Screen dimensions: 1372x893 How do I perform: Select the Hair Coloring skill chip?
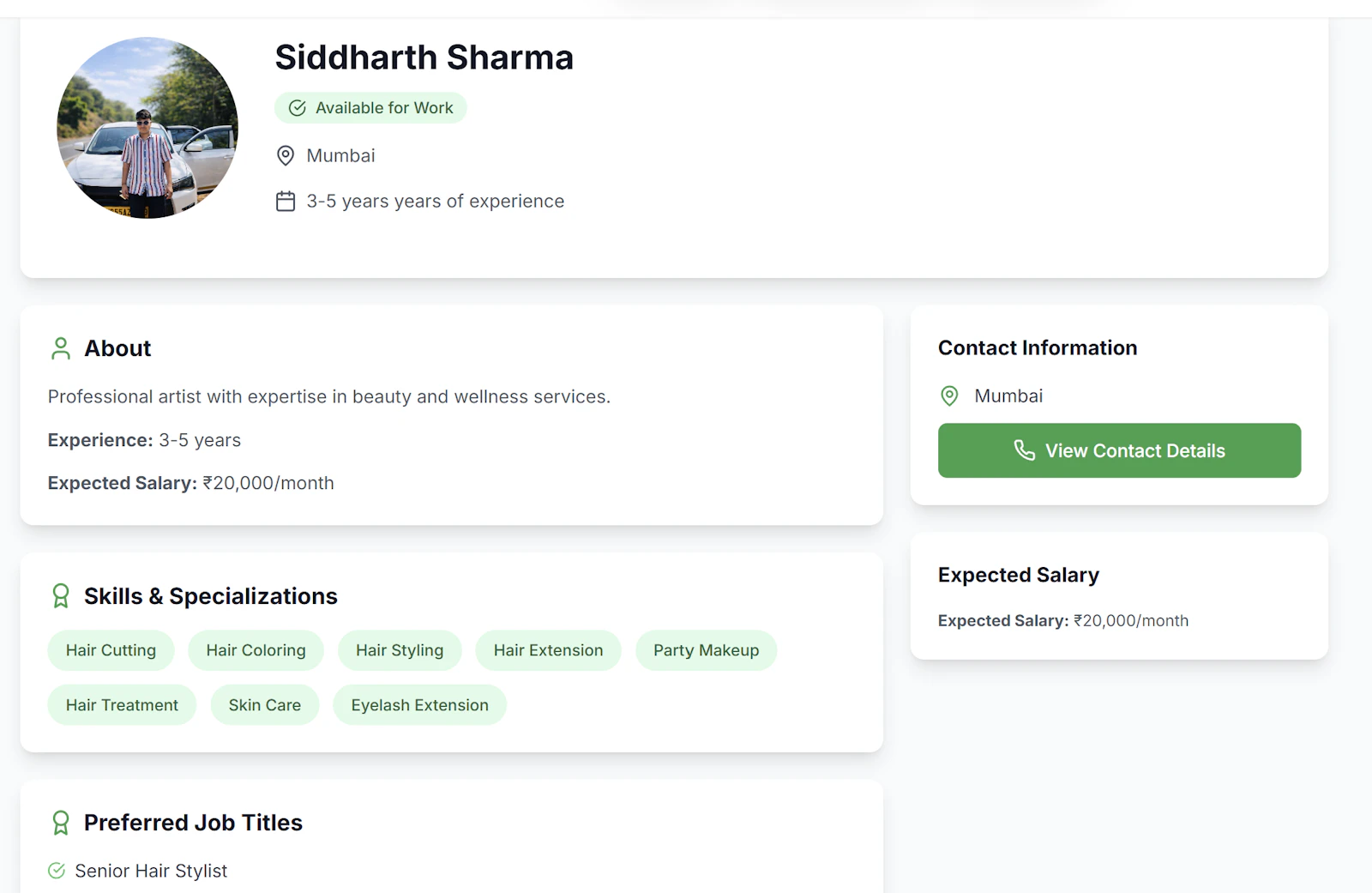tap(256, 650)
